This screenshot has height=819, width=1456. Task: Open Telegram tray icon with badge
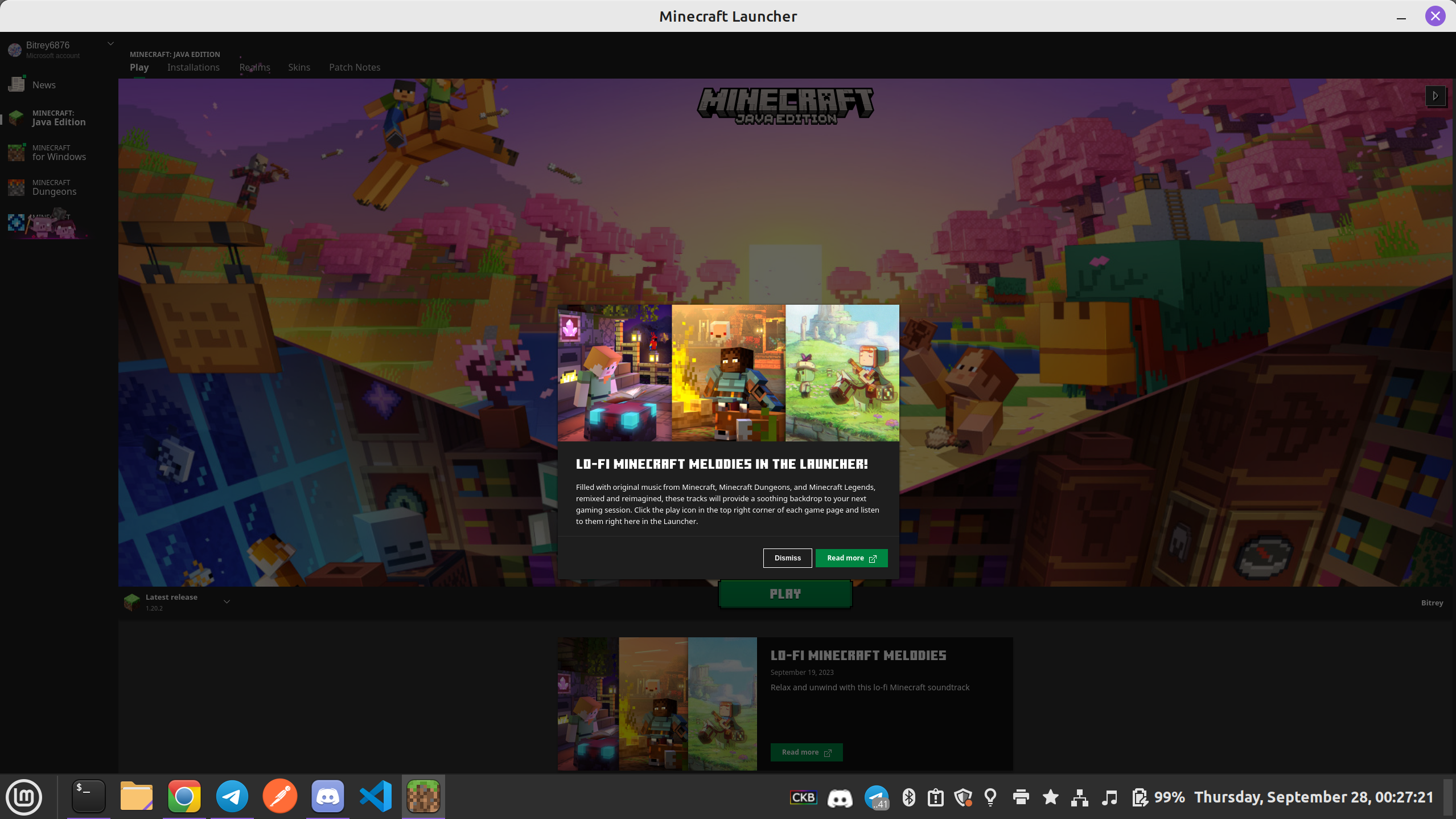click(x=876, y=797)
